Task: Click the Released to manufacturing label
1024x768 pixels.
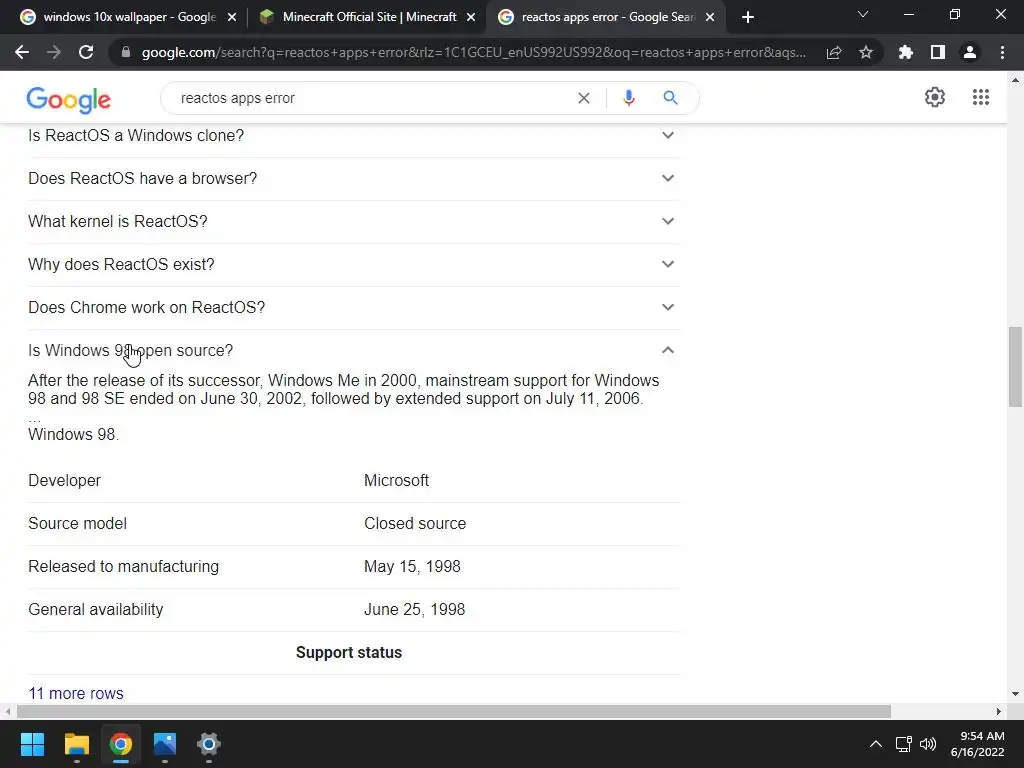Action: (123, 566)
